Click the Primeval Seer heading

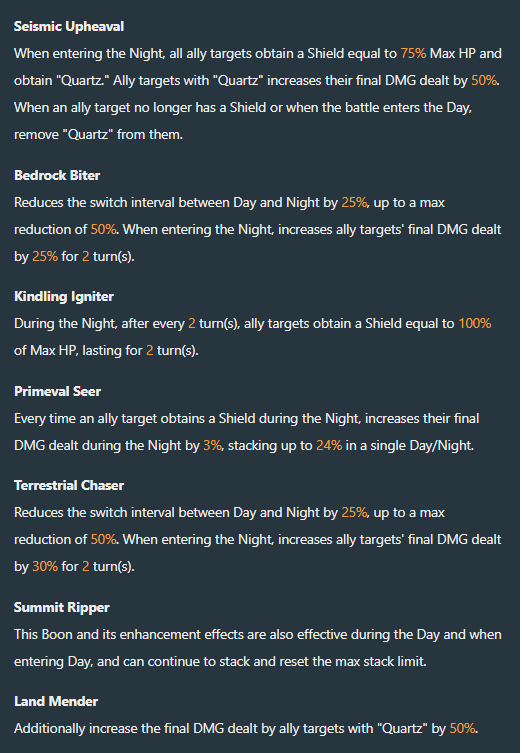tap(58, 391)
